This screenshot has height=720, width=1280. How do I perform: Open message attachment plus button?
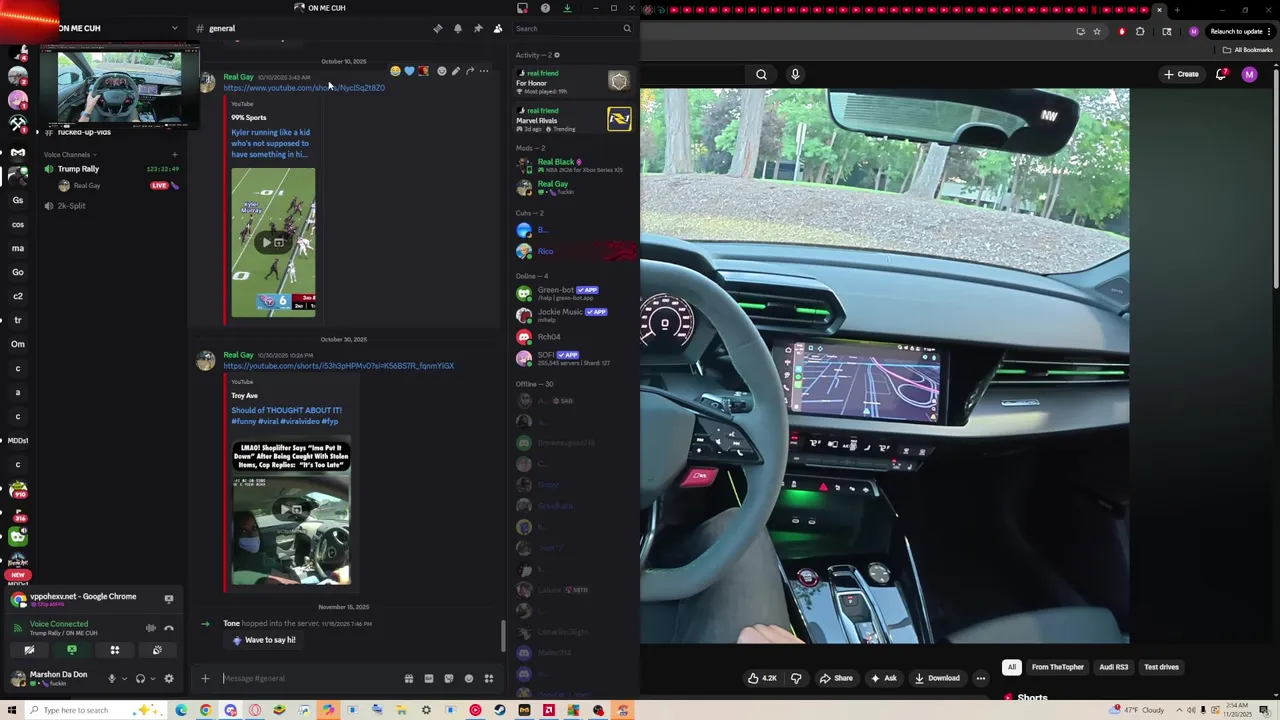pos(205,678)
